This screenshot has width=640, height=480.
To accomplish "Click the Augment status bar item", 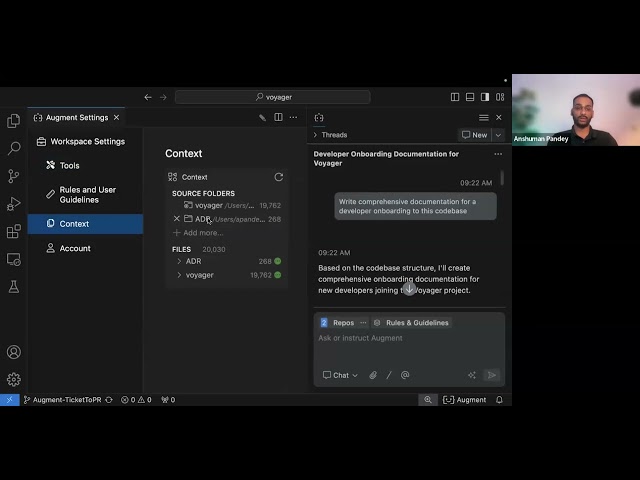I will pos(464,400).
